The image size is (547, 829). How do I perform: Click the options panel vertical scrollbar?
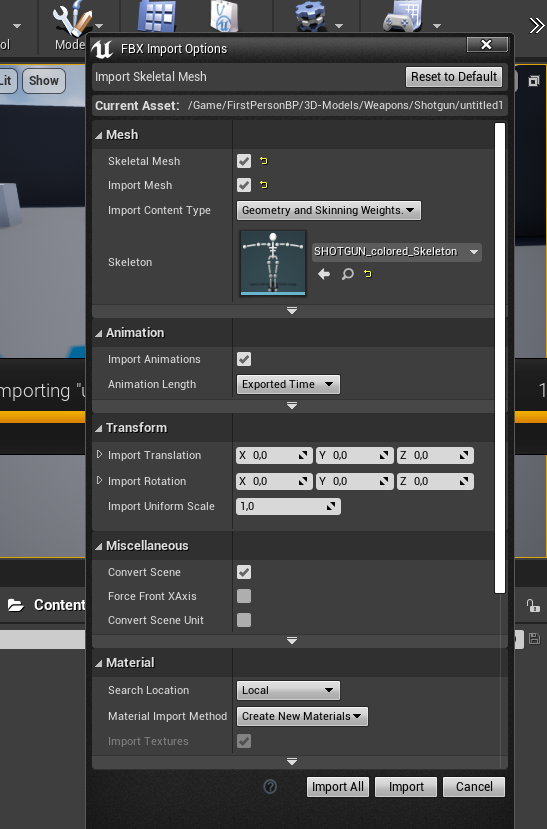[500, 358]
